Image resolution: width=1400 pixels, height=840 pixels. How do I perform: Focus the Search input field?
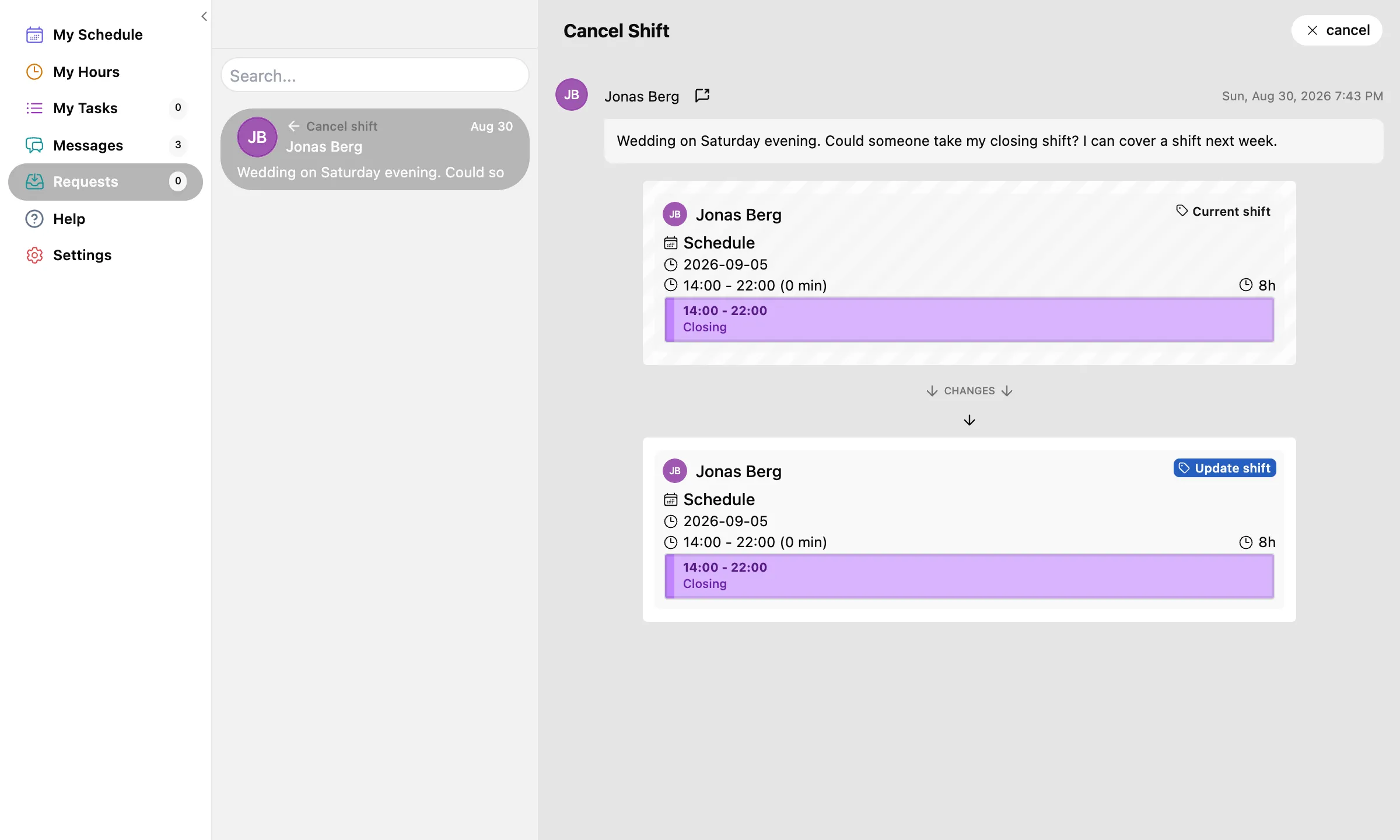[x=375, y=75]
